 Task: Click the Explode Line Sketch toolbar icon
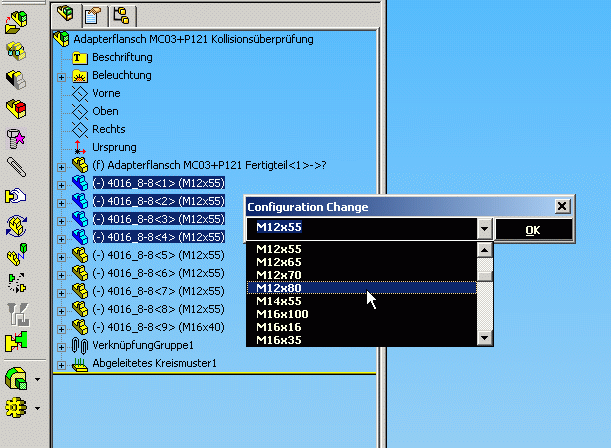[x=18, y=314]
